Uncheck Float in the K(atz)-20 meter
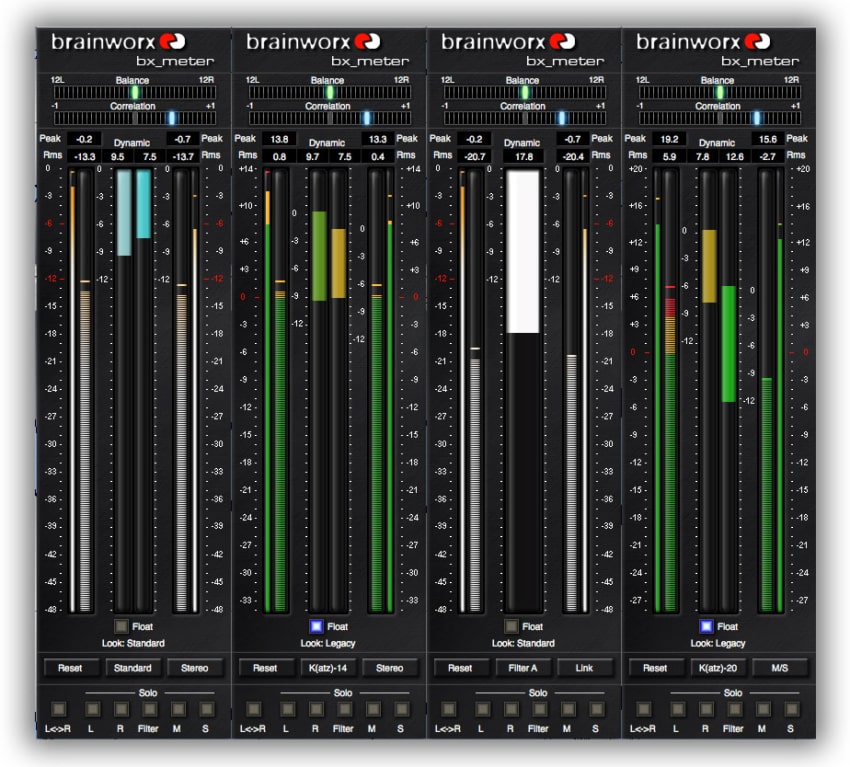Screen dimensions: 850x767 point(706,626)
